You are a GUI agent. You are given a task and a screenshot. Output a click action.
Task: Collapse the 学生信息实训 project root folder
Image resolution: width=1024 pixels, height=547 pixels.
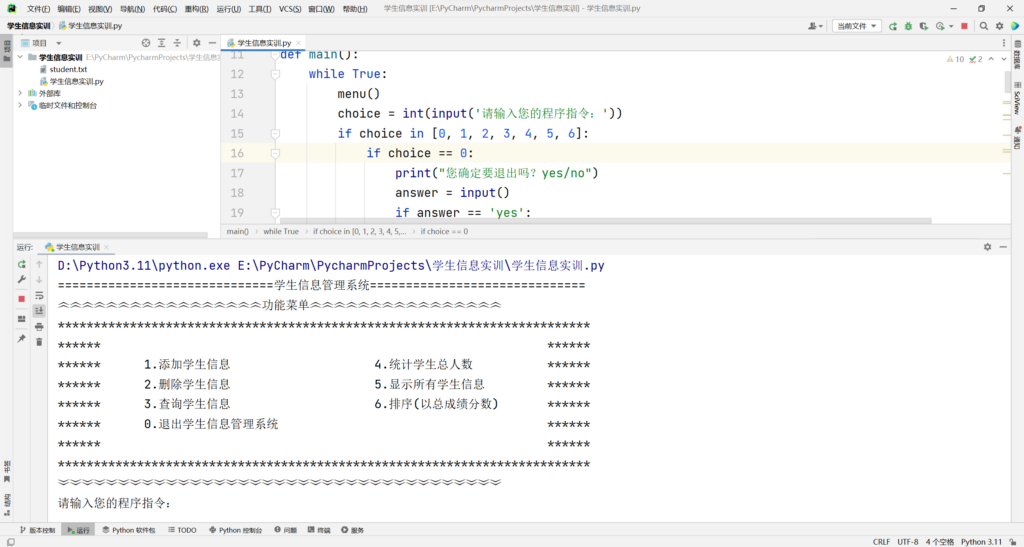click(x=20, y=57)
